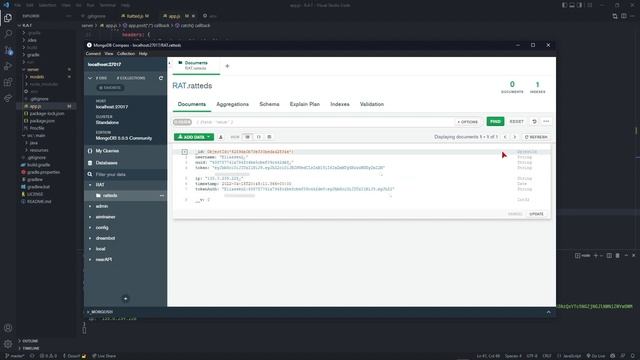
Task: Expand the TIMELINE section in VS Code
Action: tap(31, 349)
